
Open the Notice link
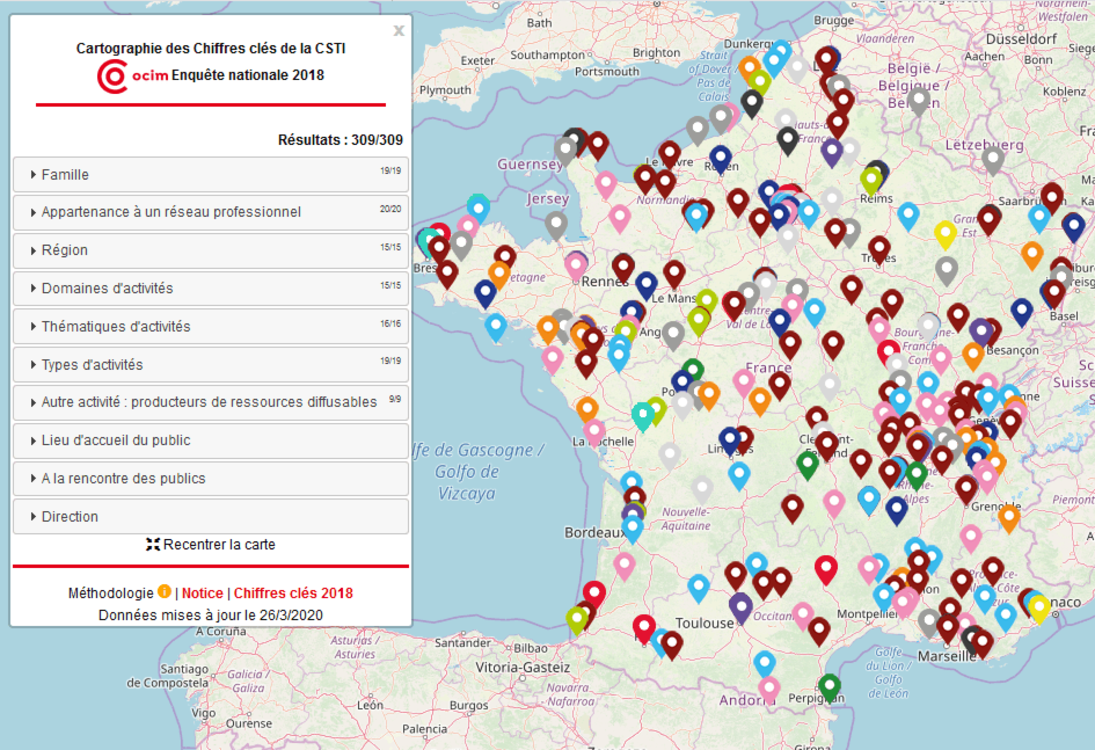tap(203, 593)
